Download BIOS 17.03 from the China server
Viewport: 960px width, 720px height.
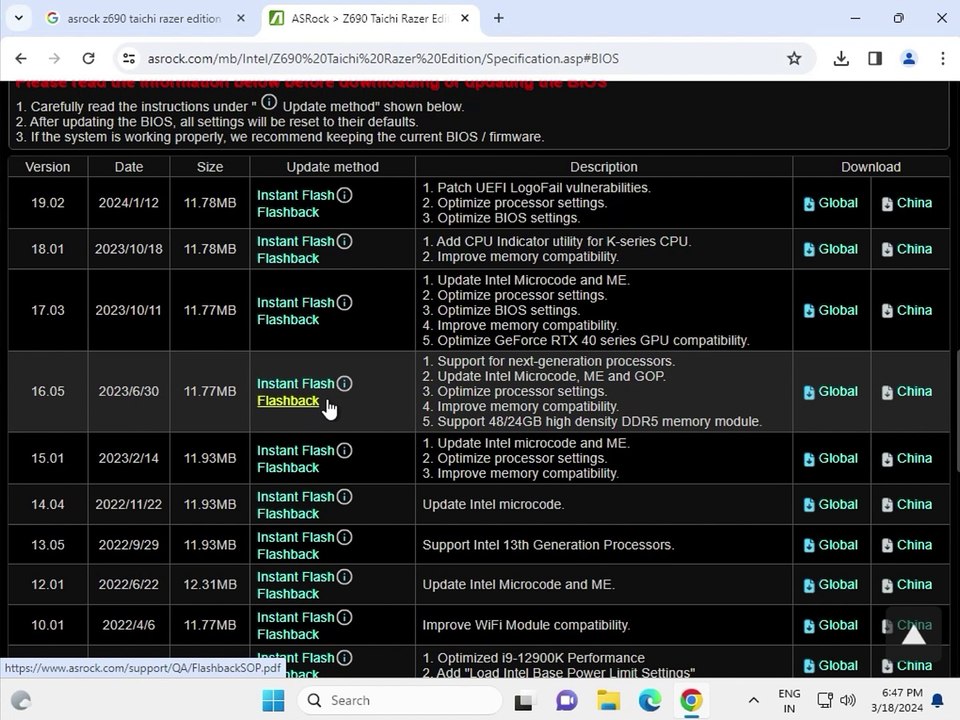tap(907, 310)
